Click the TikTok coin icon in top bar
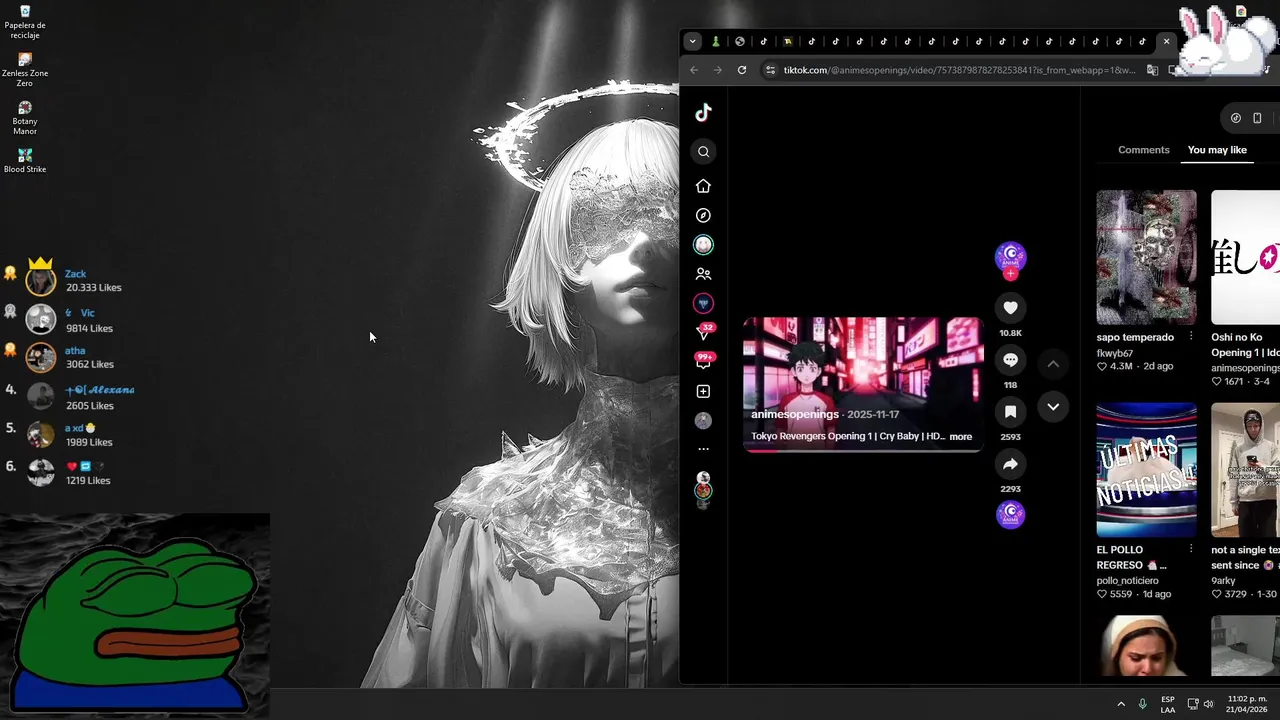The image size is (1280, 720). tap(1236, 118)
